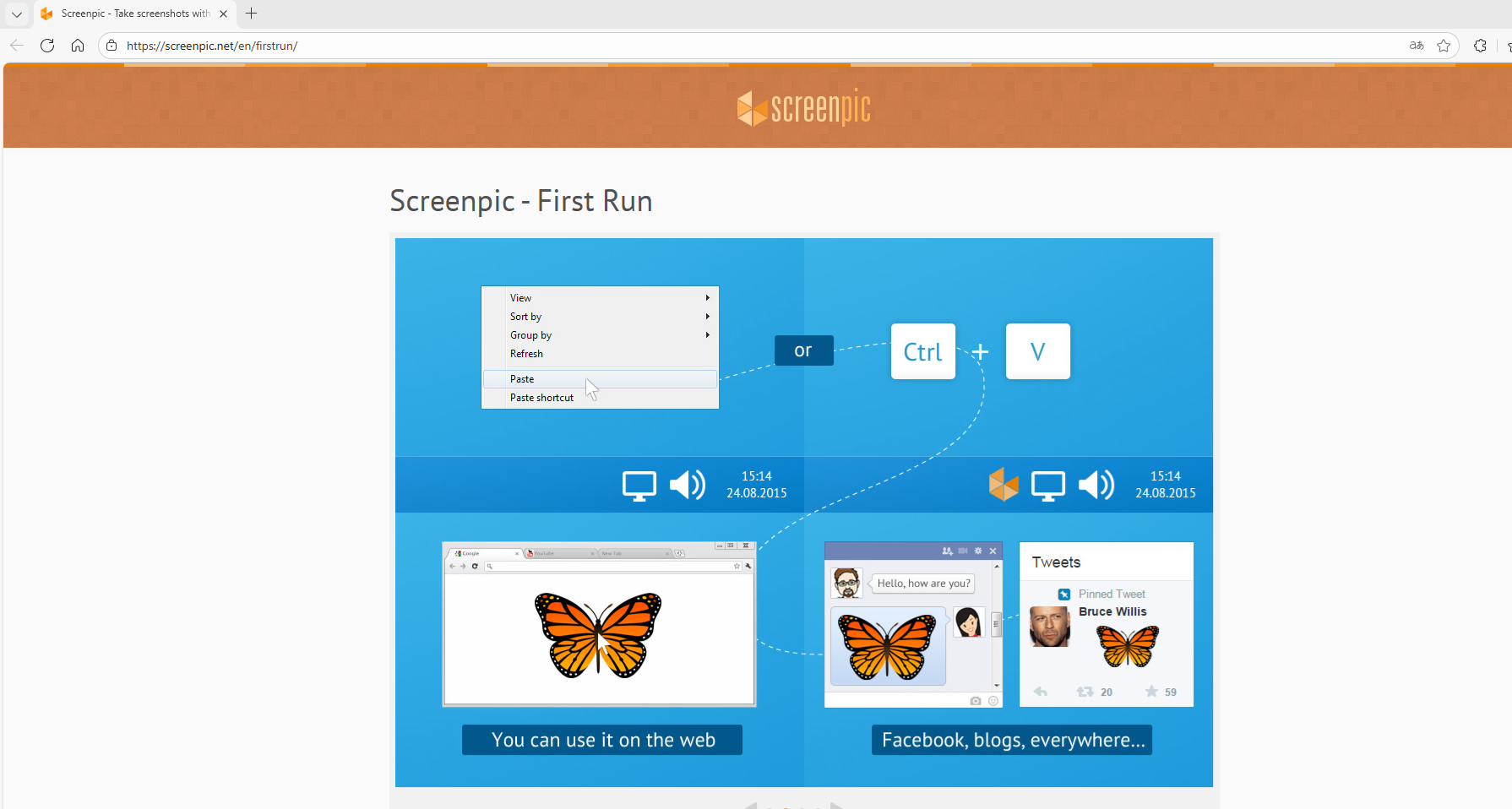Click the 'Tweets' card title in slide
1512x809 pixels.
click(1056, 562)
